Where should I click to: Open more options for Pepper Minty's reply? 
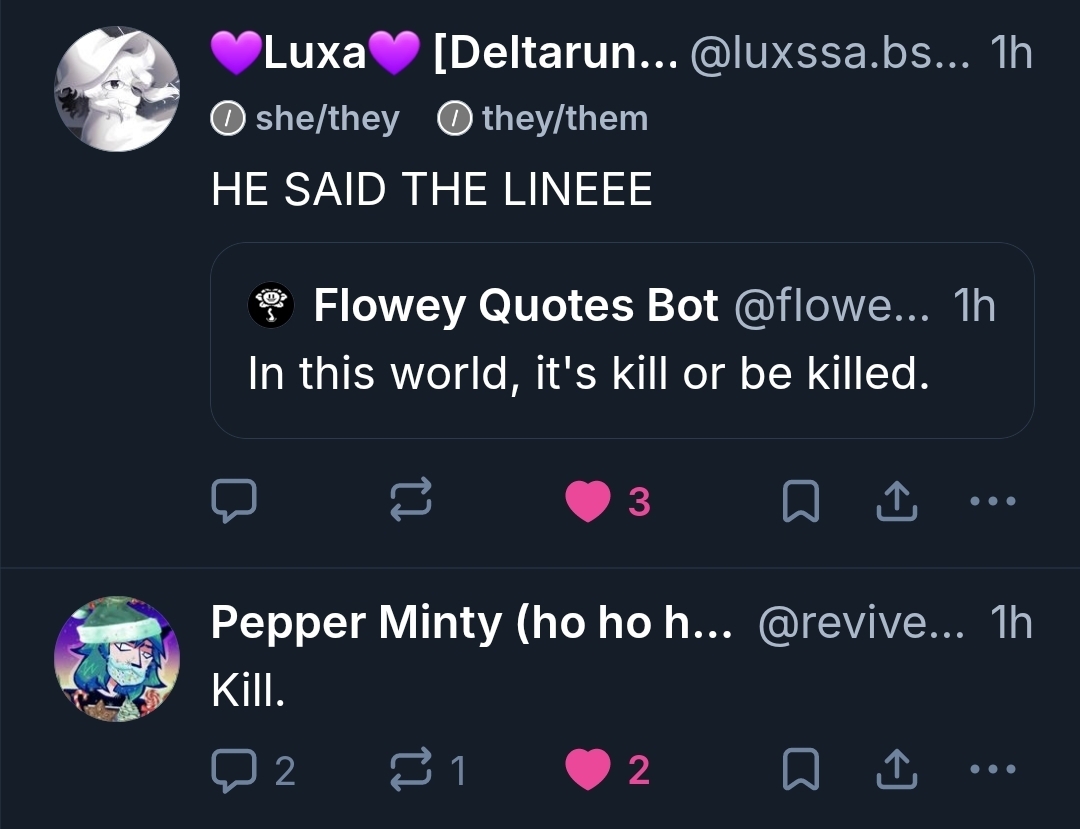(993, 769)
